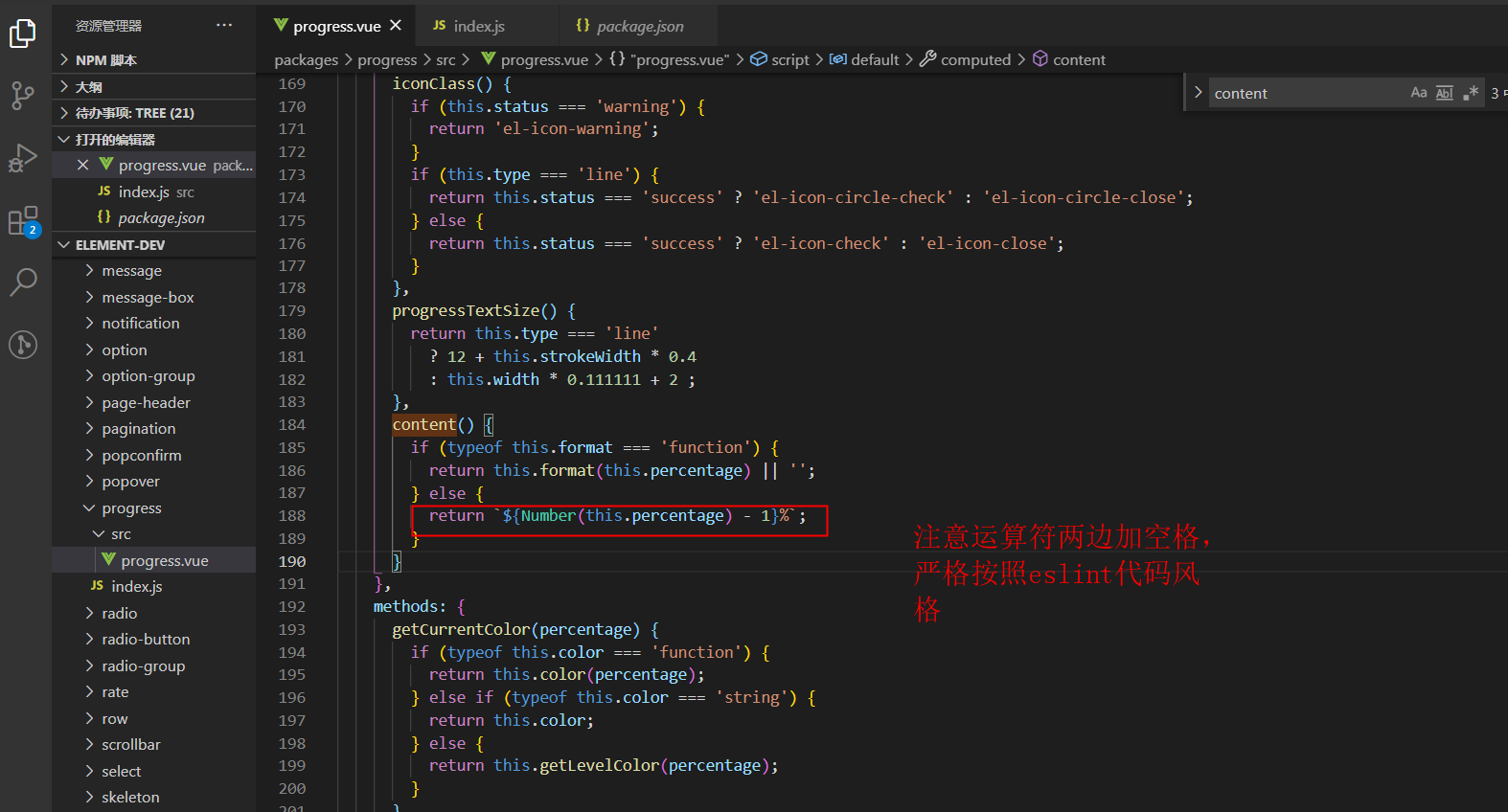Expand the popover folder

[153, 482]
